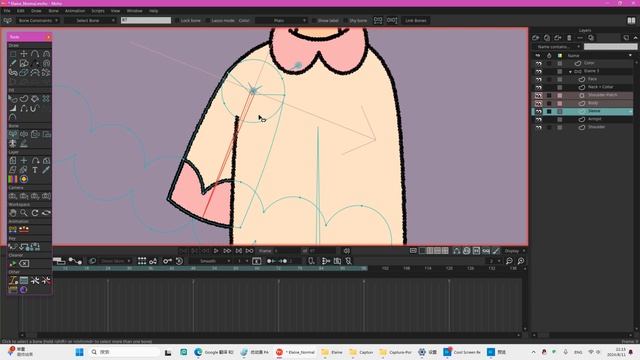Collapse the Layers panel with up arrow
Screen dimensions: 640x360
click(636, 38)
